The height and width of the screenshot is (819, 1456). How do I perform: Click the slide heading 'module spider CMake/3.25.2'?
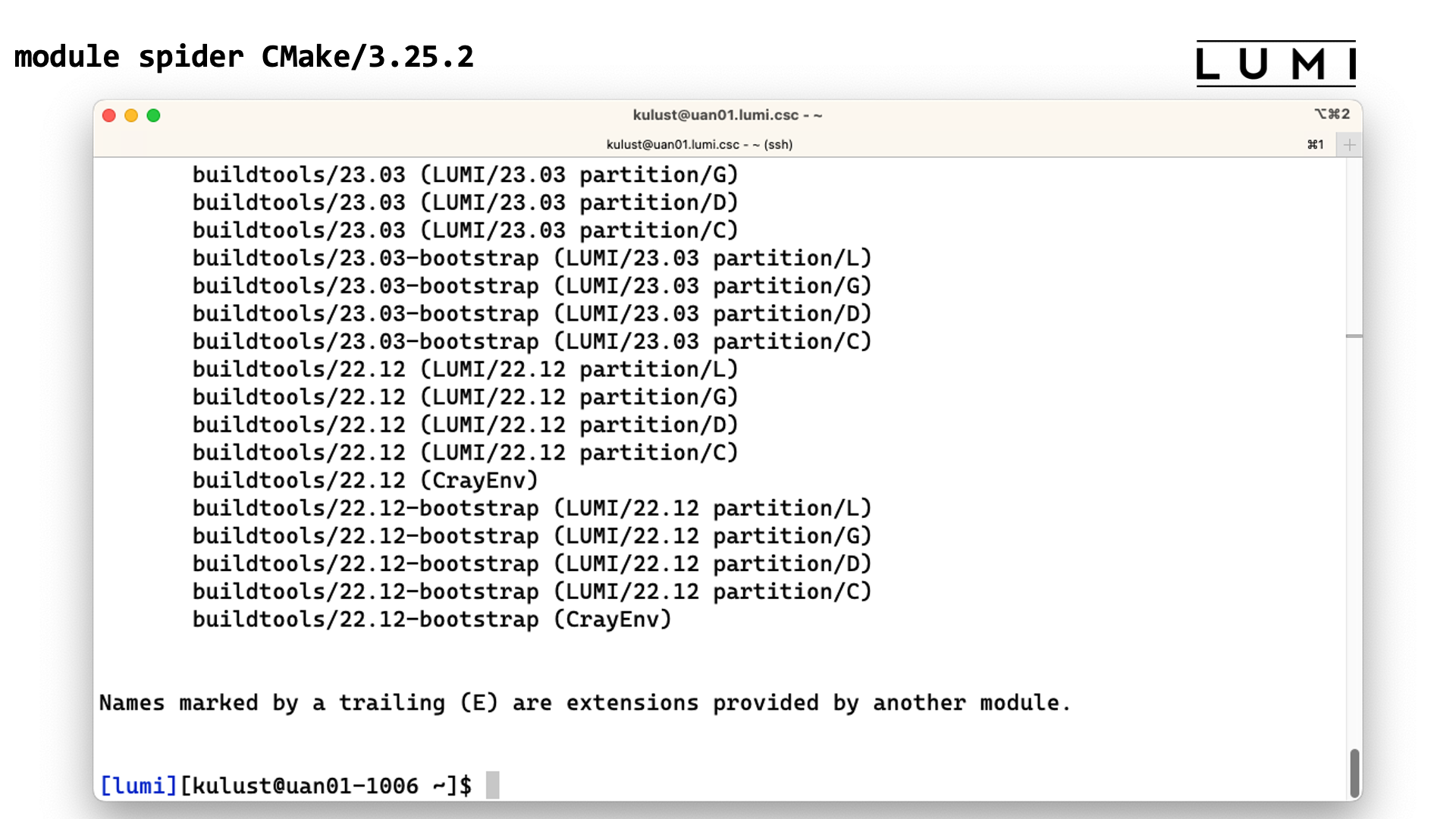(244, 58)
